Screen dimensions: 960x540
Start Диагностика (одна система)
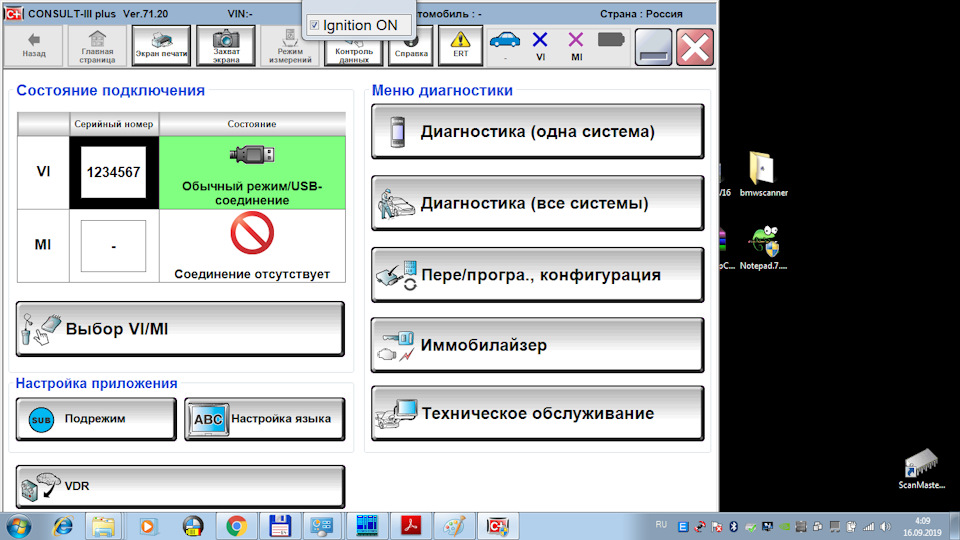click(x=538, y=131)
